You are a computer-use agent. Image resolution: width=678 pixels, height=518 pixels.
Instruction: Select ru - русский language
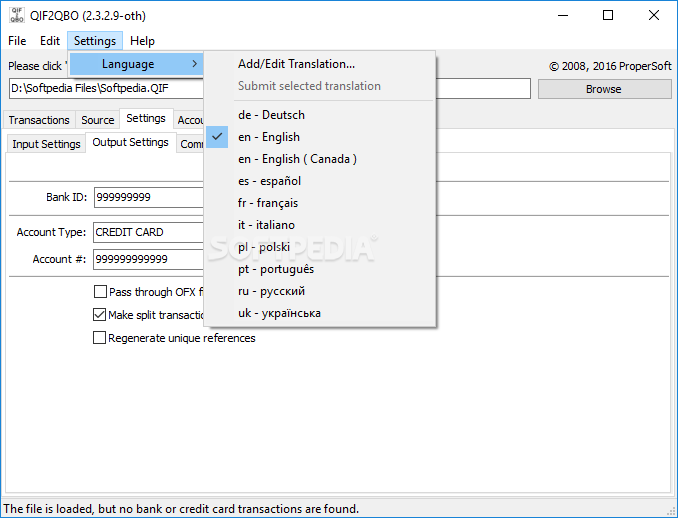click(320, 291)
